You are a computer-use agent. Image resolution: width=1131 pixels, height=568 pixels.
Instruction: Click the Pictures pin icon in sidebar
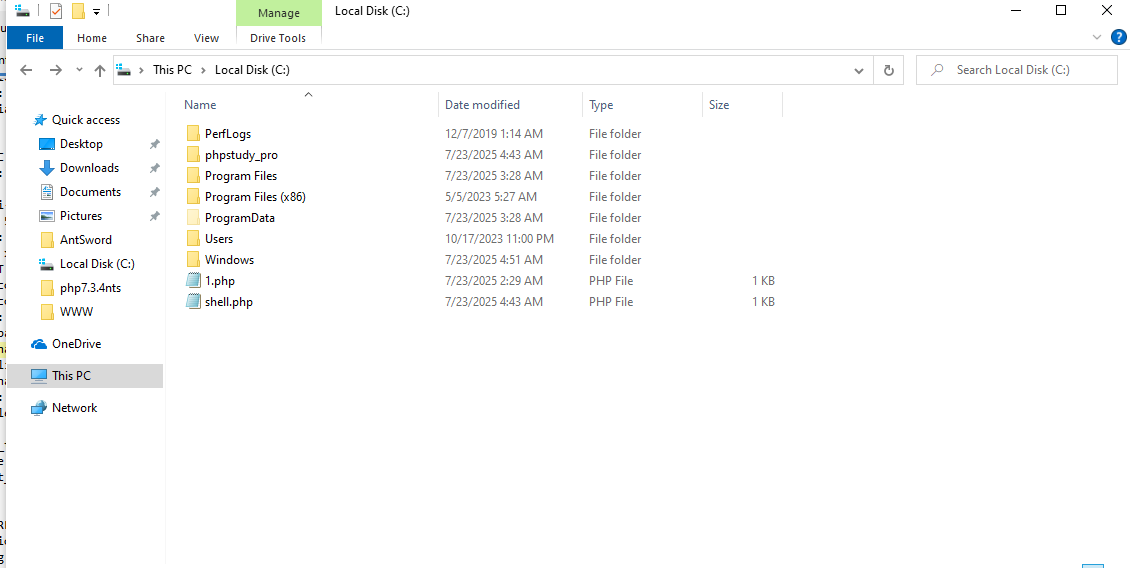tap(154, 216)
